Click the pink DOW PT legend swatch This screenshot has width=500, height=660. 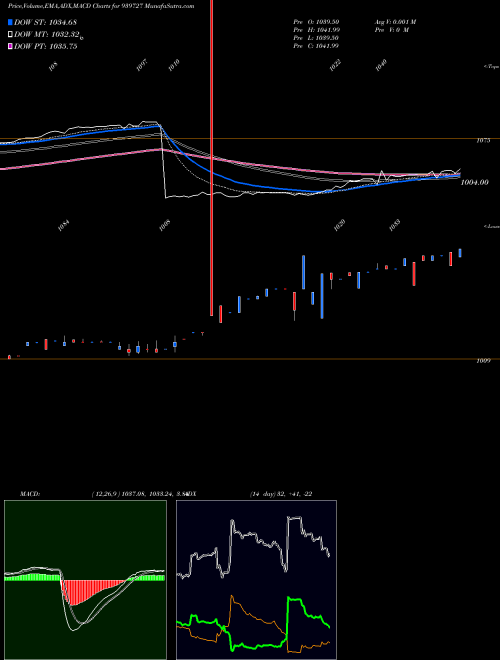(10, 47)
